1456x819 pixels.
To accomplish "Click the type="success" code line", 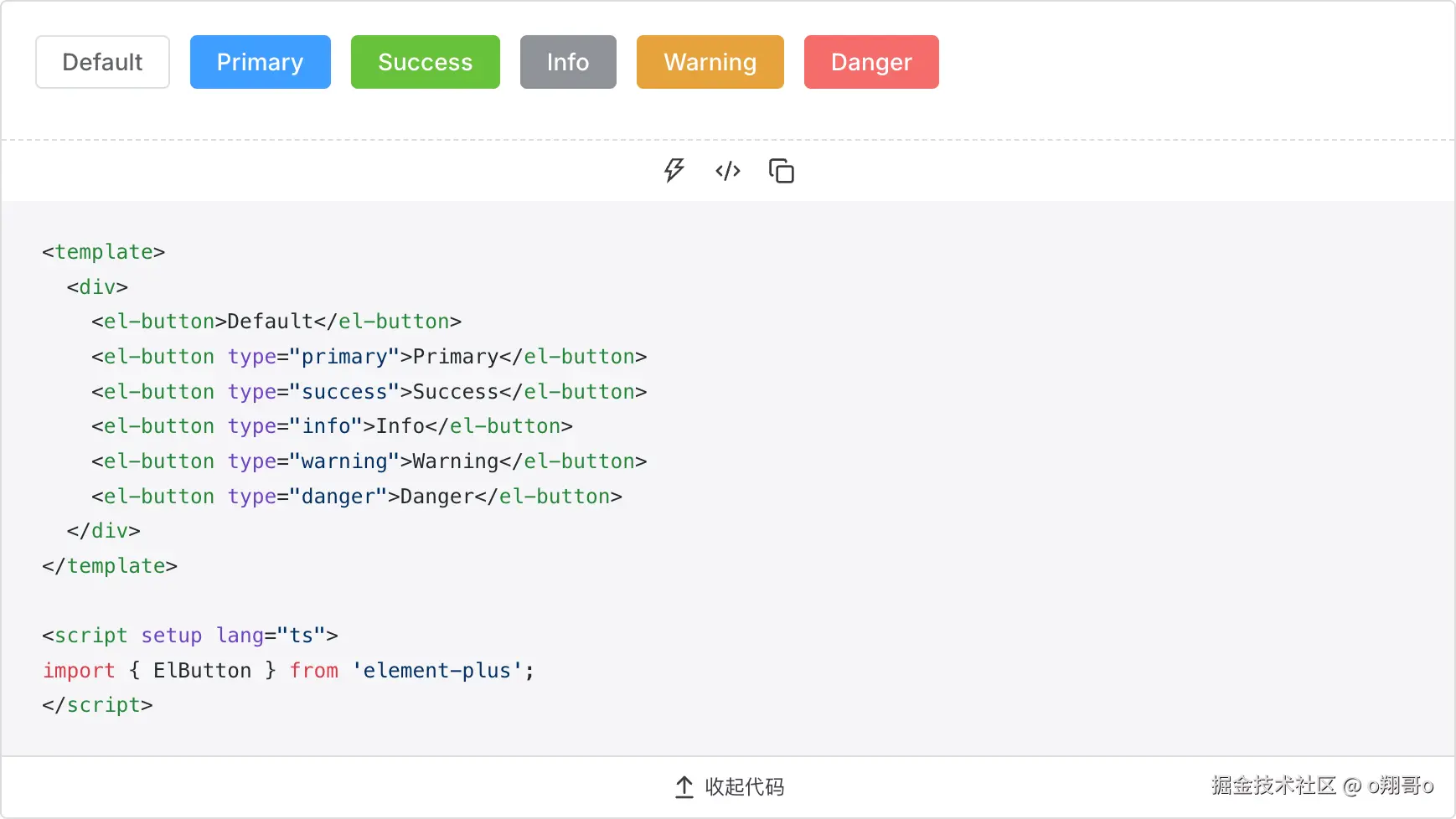I will coord(369,392).
